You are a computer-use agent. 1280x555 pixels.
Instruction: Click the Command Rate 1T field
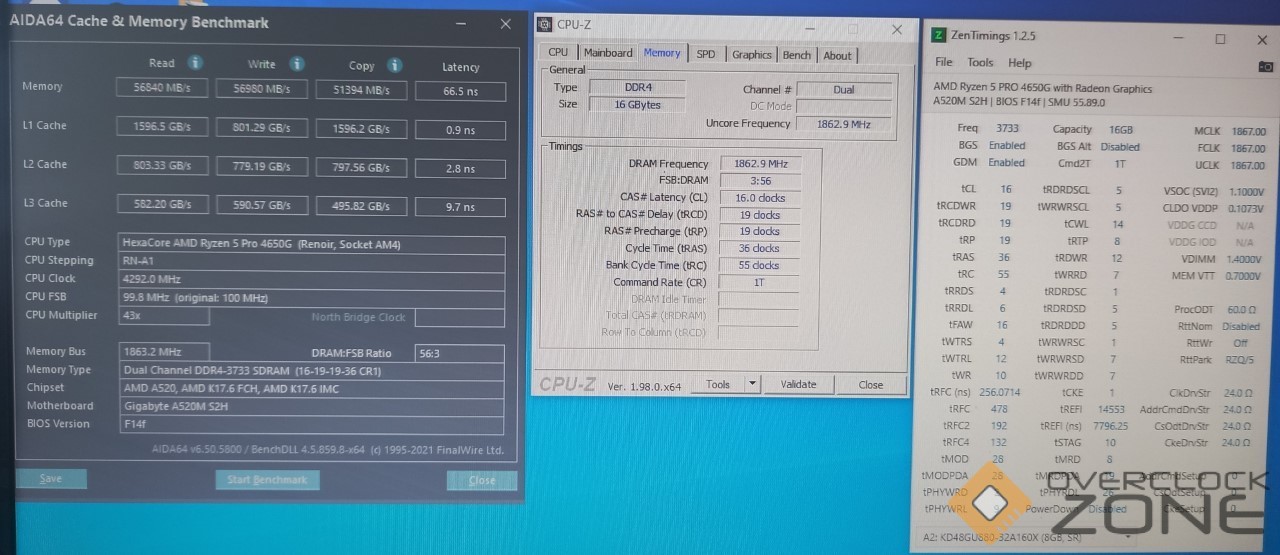tap(758, 282)
